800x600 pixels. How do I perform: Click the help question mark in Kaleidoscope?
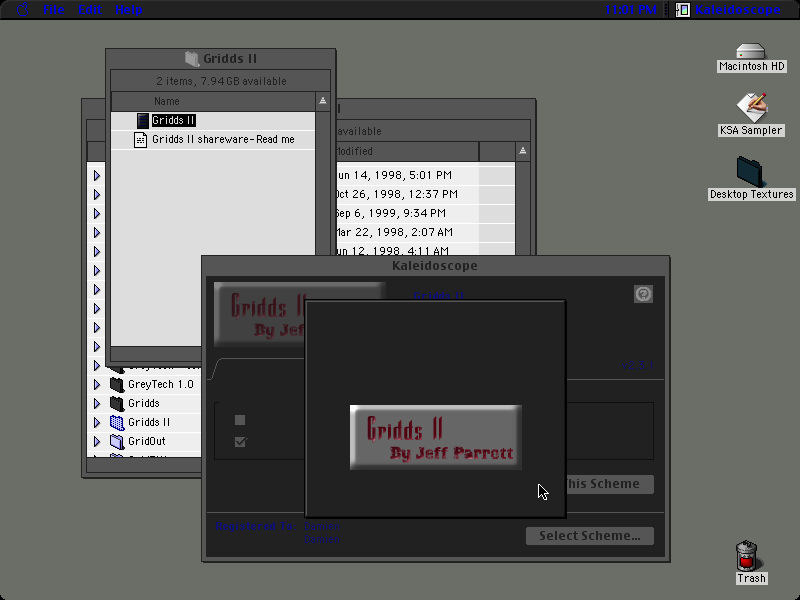pyautogui.click(x=643, y=294)
